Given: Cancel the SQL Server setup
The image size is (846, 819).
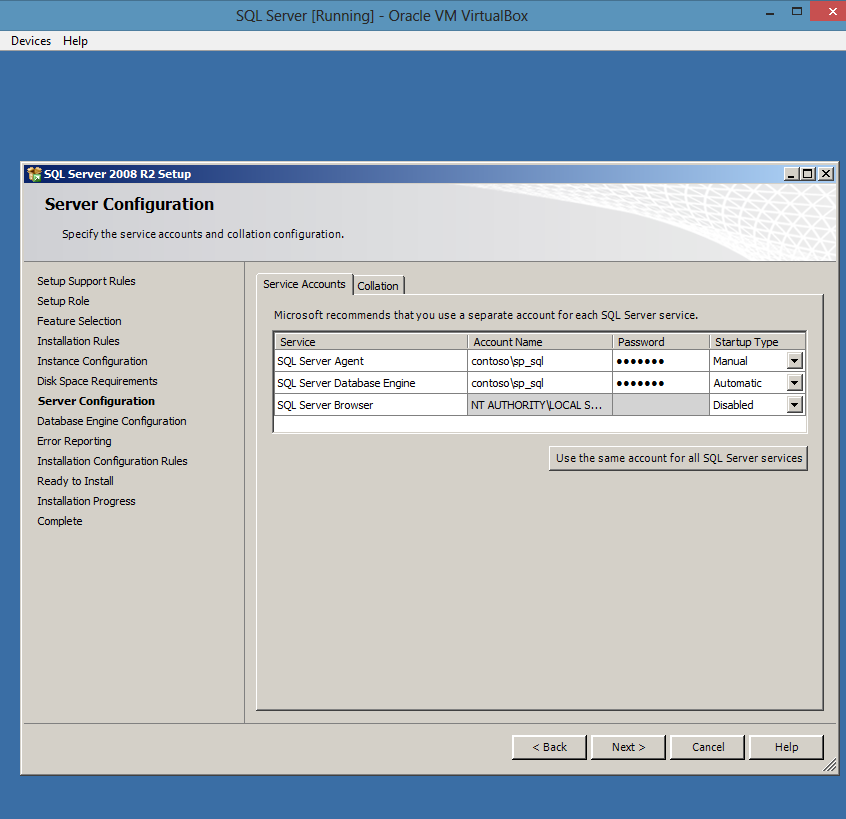Looking at the screenshot, I should click(x=707, y=747).
